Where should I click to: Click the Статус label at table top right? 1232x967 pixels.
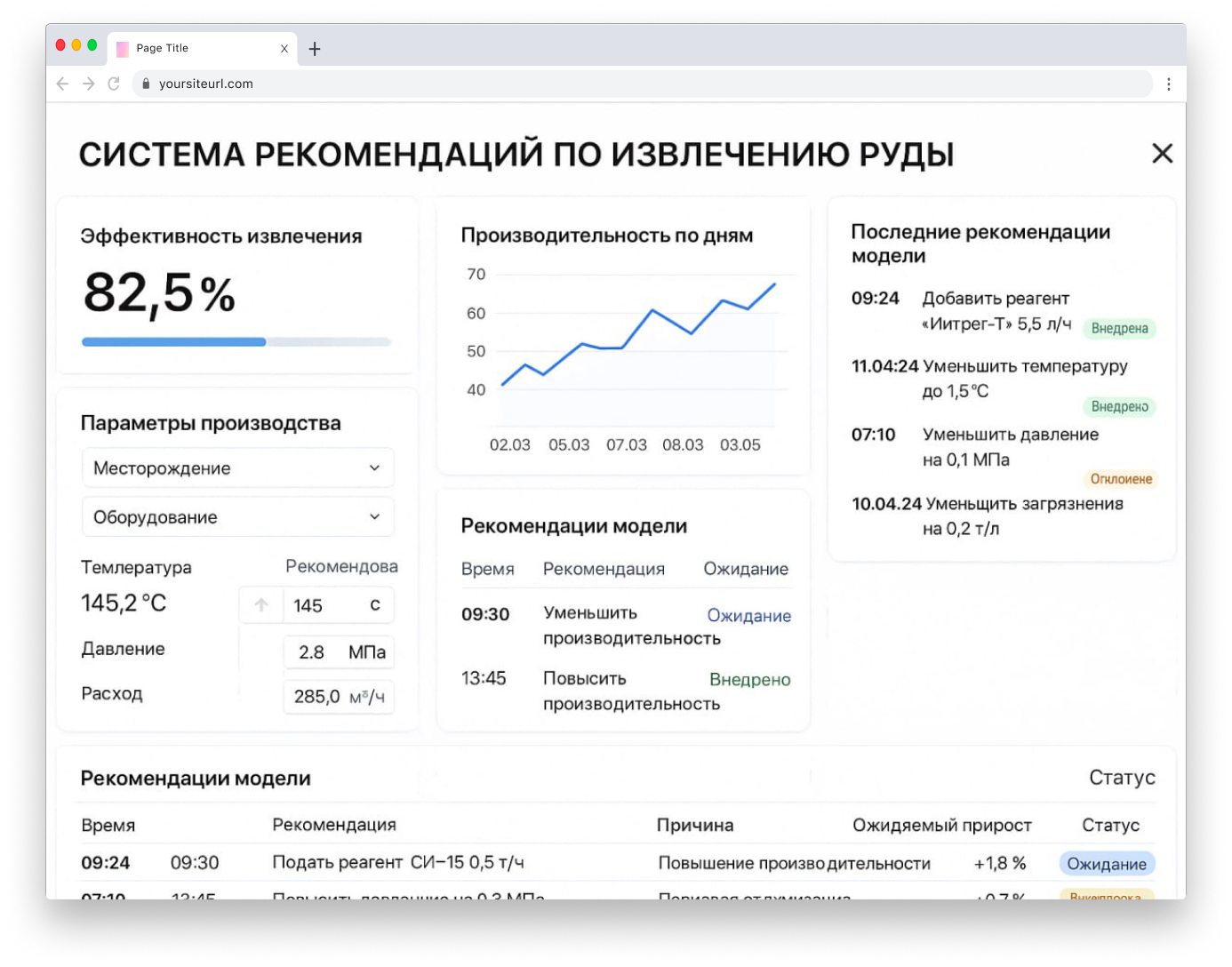coord(1122,778)
